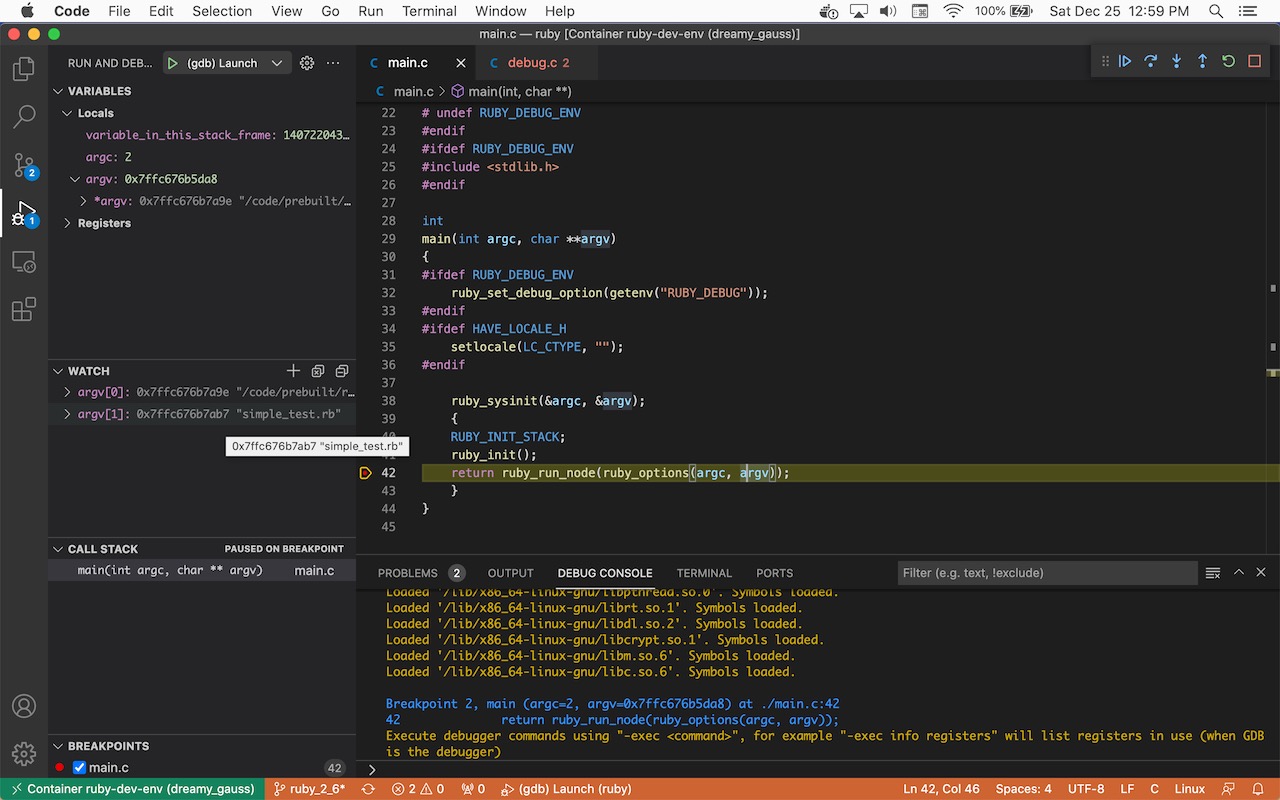Click the ruby_2_6 branch in status bar

(x=309, y=788)
